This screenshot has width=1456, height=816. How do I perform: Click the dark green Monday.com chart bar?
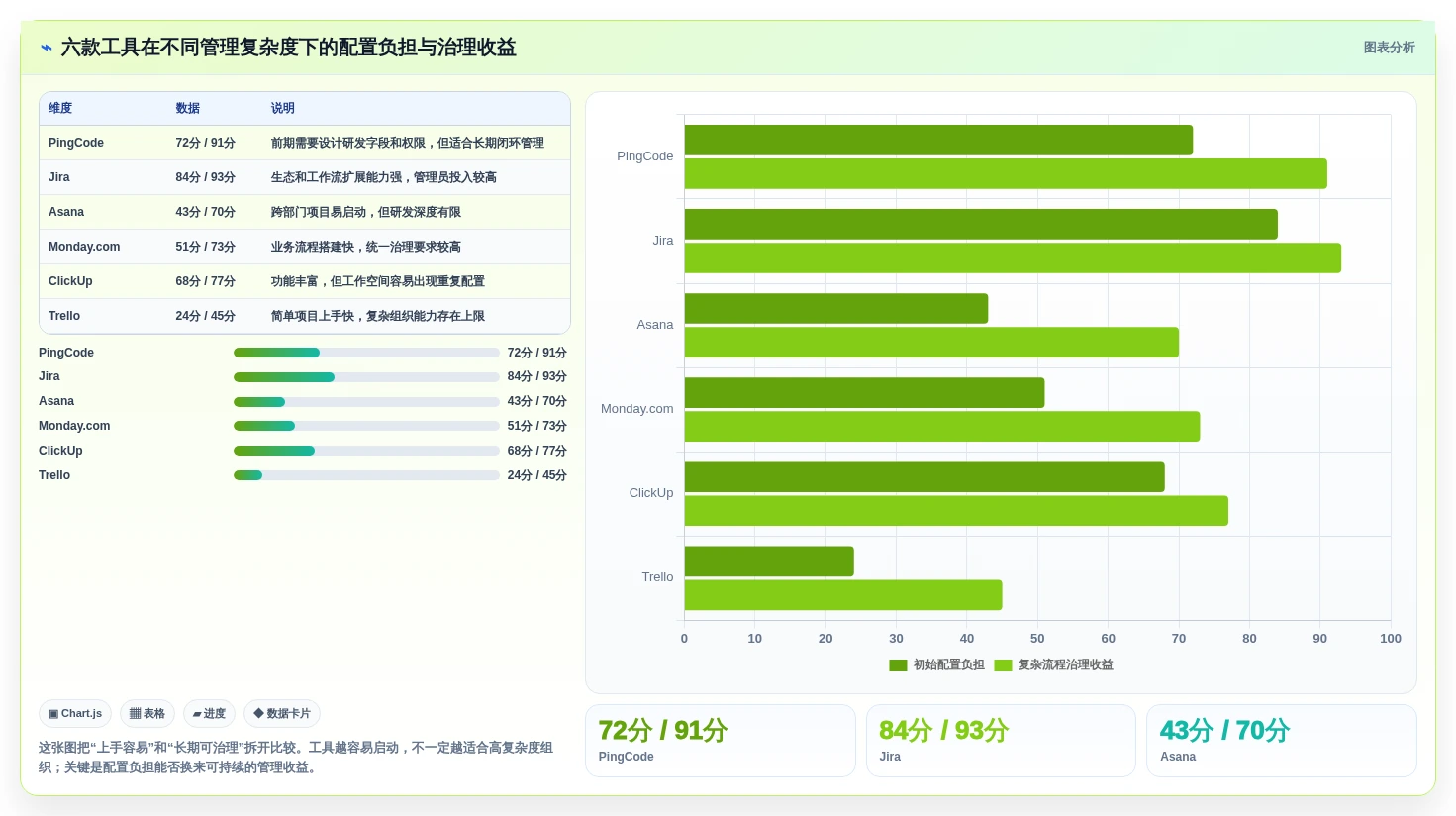864,392
